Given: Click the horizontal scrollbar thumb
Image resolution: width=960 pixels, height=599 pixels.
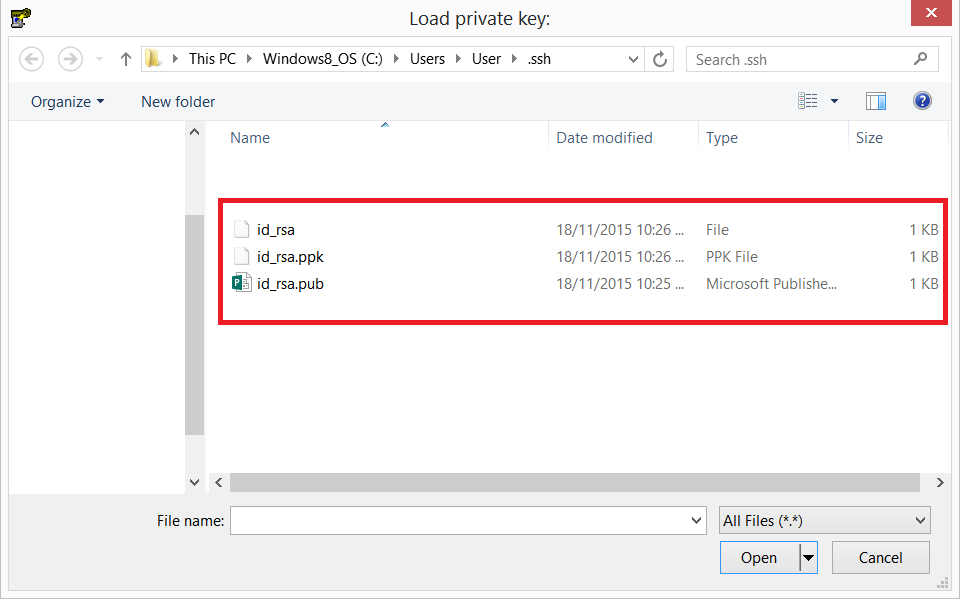Looking at the screenshot, I should click(x=574, y=483).
